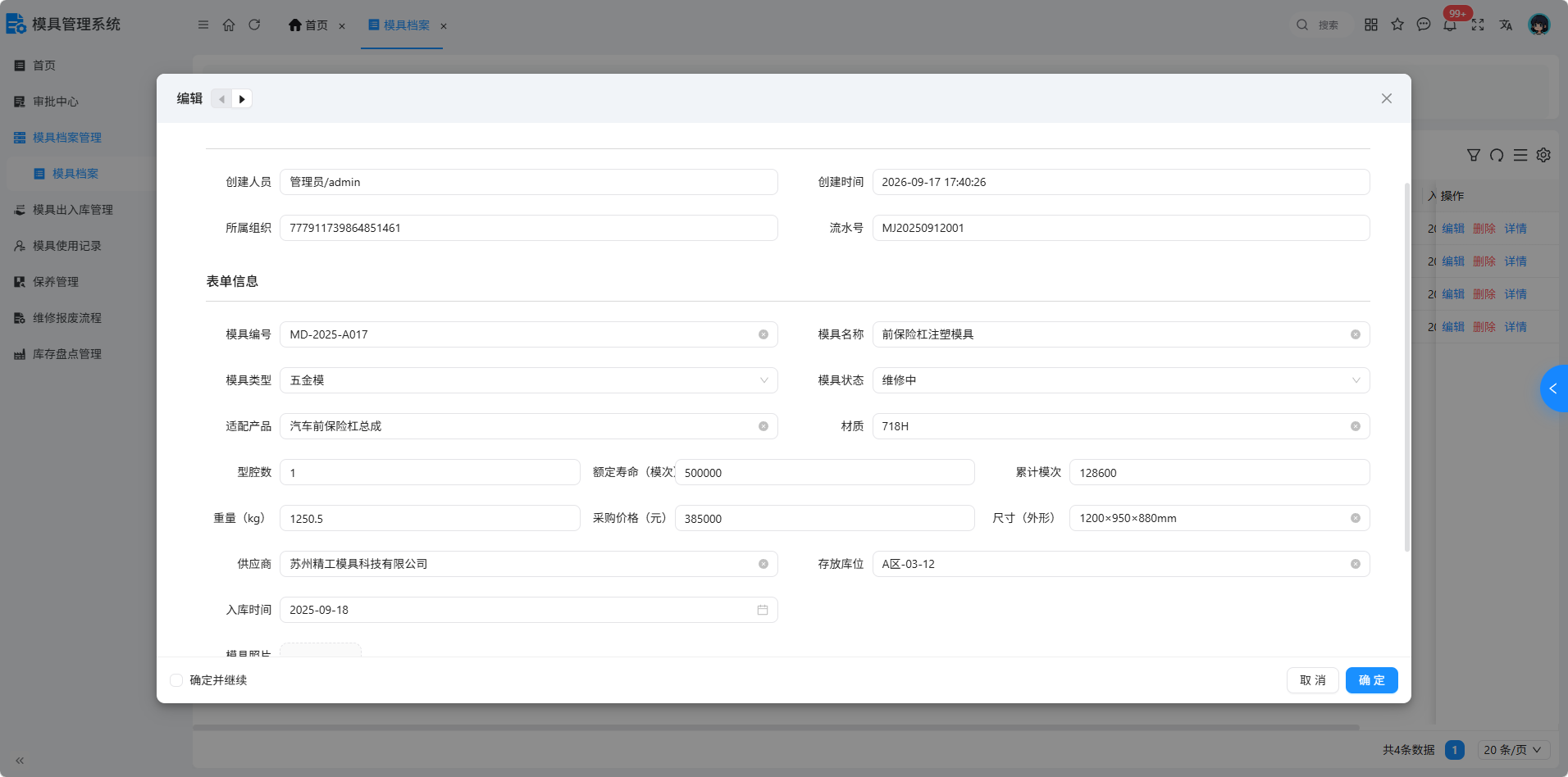1568x777 pixels.
Task: Click into the 累计模次 input field
Action: pyautogui.click(x=1219, y=472)
